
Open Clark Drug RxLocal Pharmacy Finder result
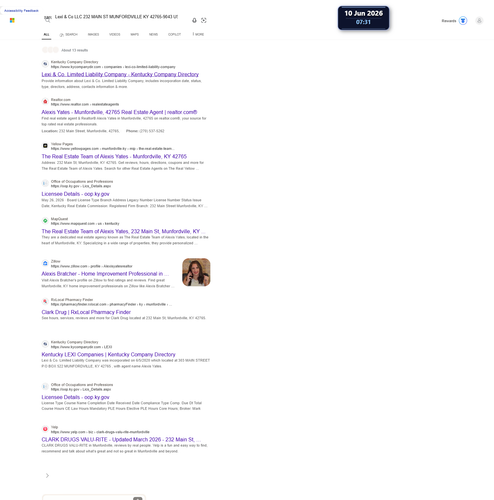[86, 312]
